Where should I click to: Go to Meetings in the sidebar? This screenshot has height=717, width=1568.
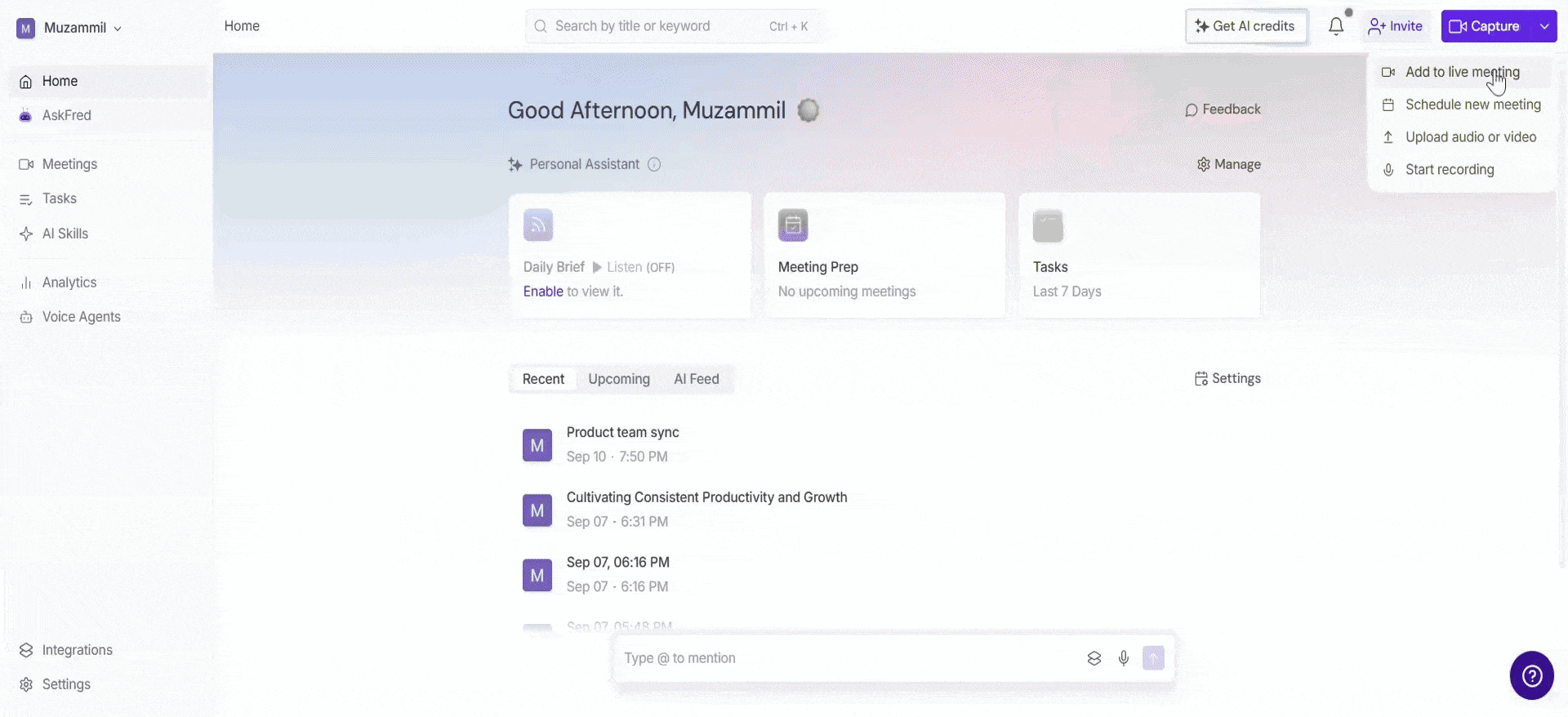click(x=108, y=164)
